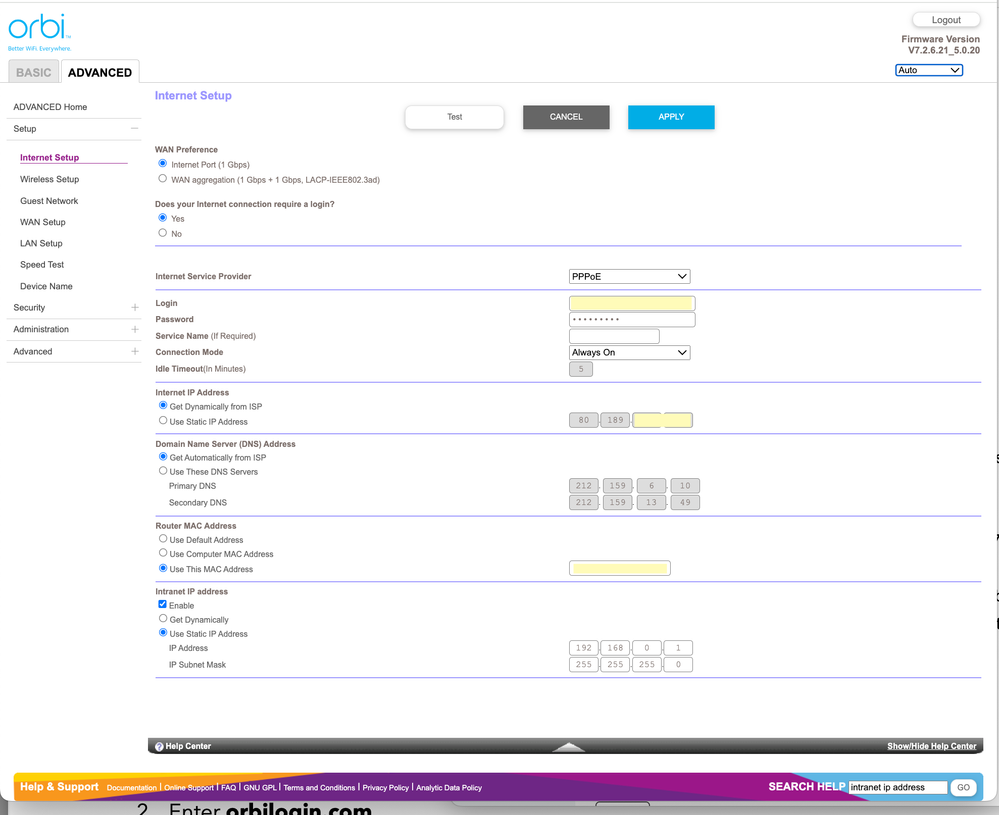Select WAN aggregation radio option
The width and height of the screenshot is (999, 815).
[x=163, y=179]
